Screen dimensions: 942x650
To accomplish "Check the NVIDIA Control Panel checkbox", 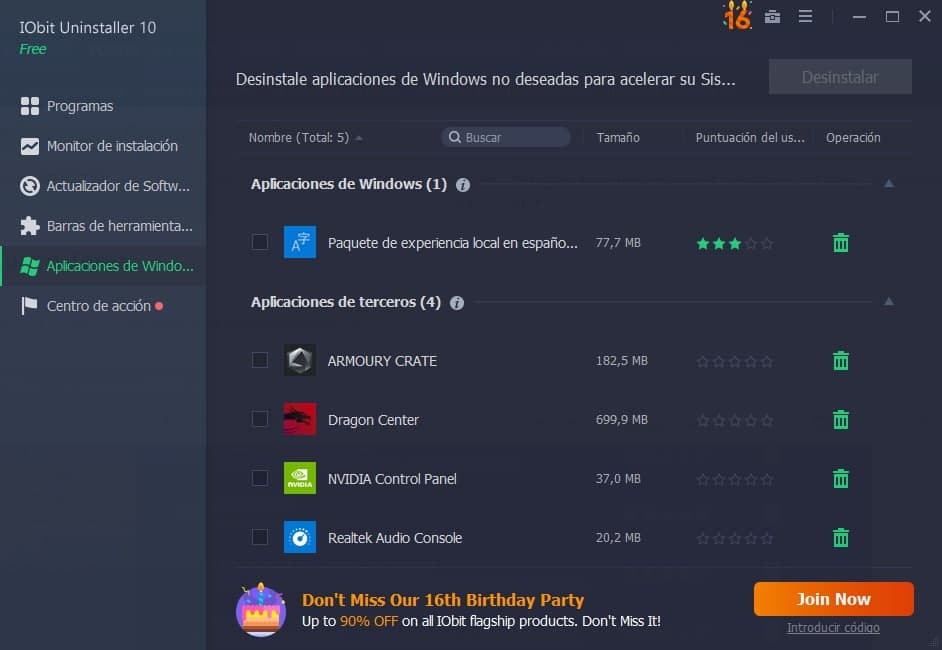I will click(260, 478).
